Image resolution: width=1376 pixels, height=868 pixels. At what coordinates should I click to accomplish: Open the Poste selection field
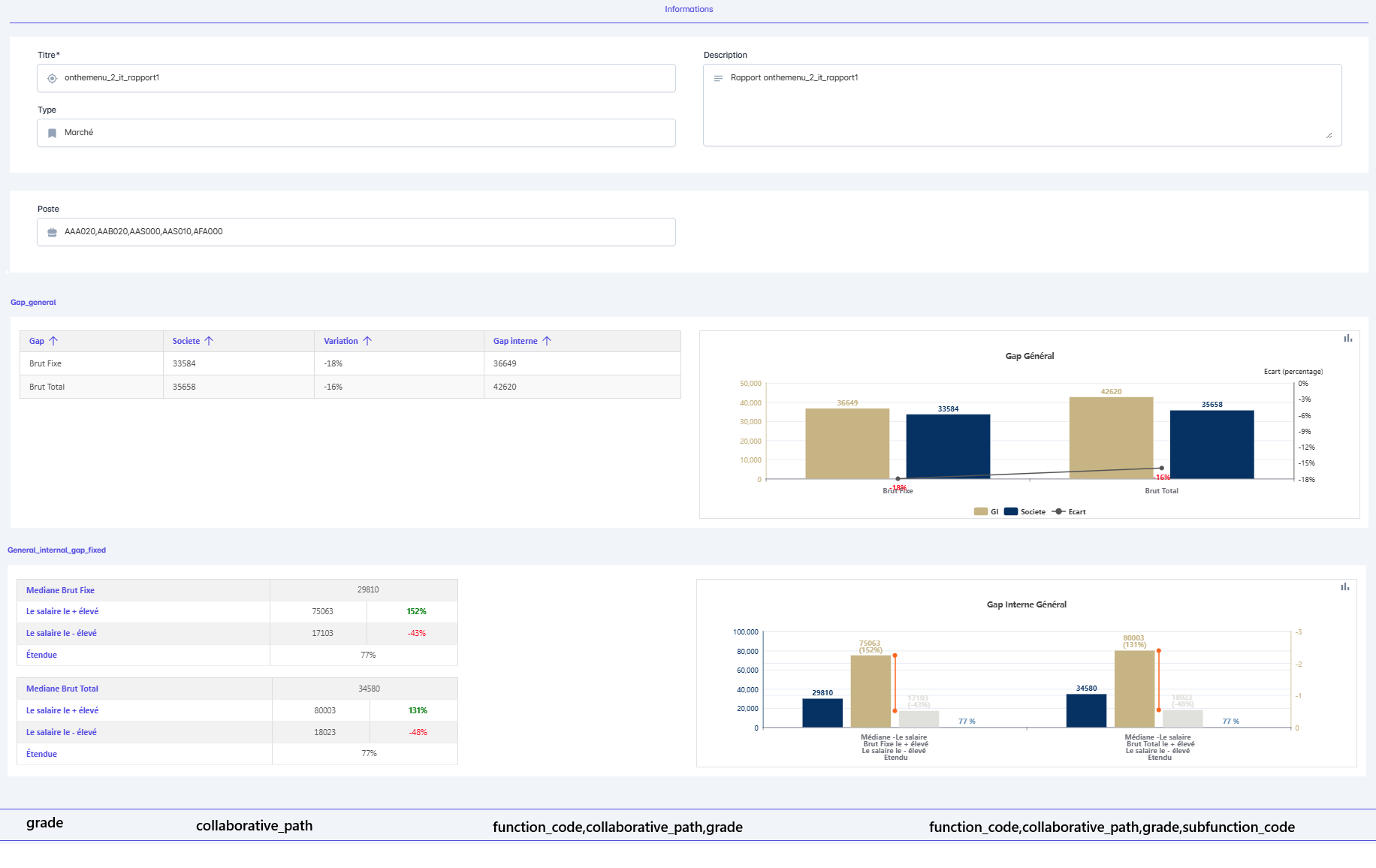coord(356,232)
